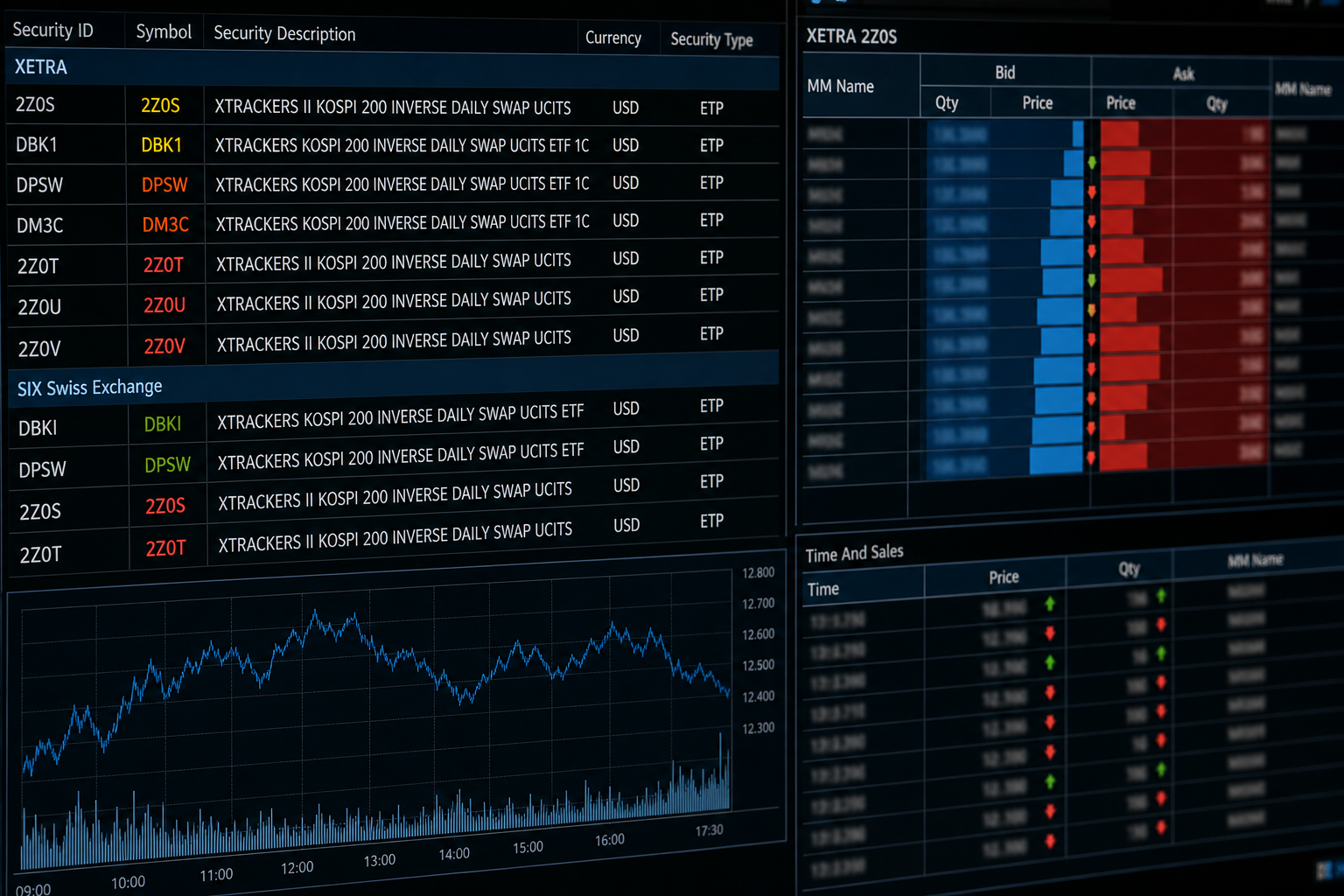This screenshot has width=1344, height=896.
Task: Click the Time column header in Time And Sales
Action: tap(823, 590)
